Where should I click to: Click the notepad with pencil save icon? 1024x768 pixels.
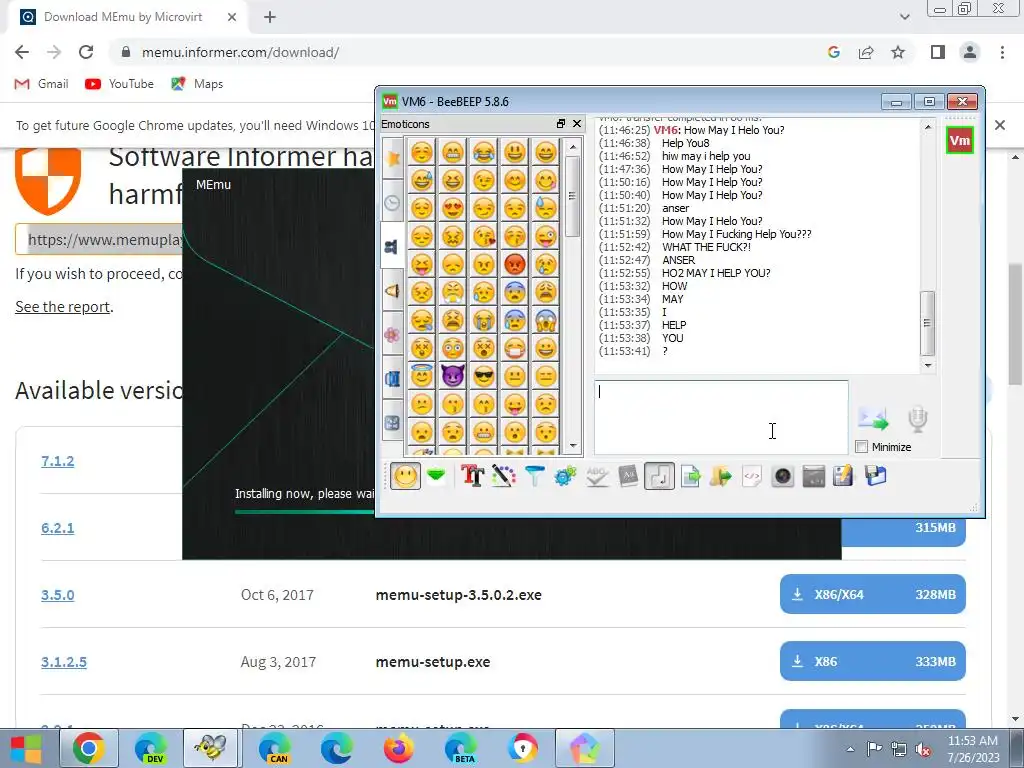843,475
